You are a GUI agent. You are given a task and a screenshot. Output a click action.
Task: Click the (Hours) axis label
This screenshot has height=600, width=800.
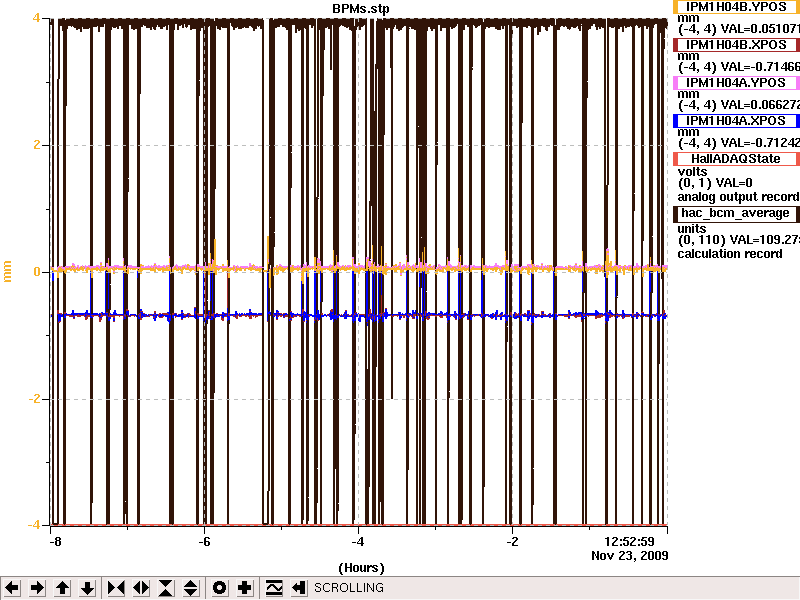click(x=361, y=568)
